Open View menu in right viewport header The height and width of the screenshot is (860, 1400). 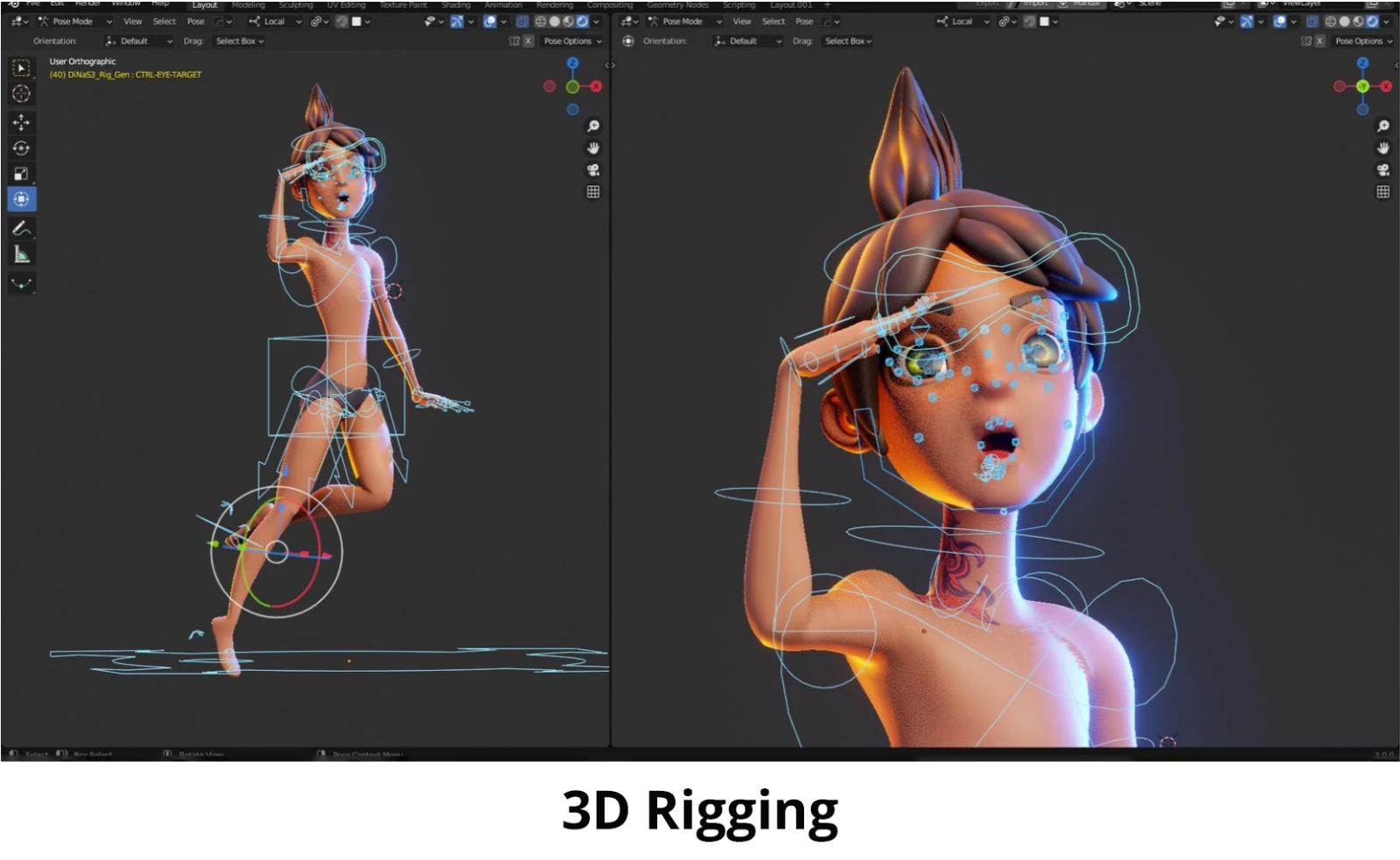(x=742, y=21)
